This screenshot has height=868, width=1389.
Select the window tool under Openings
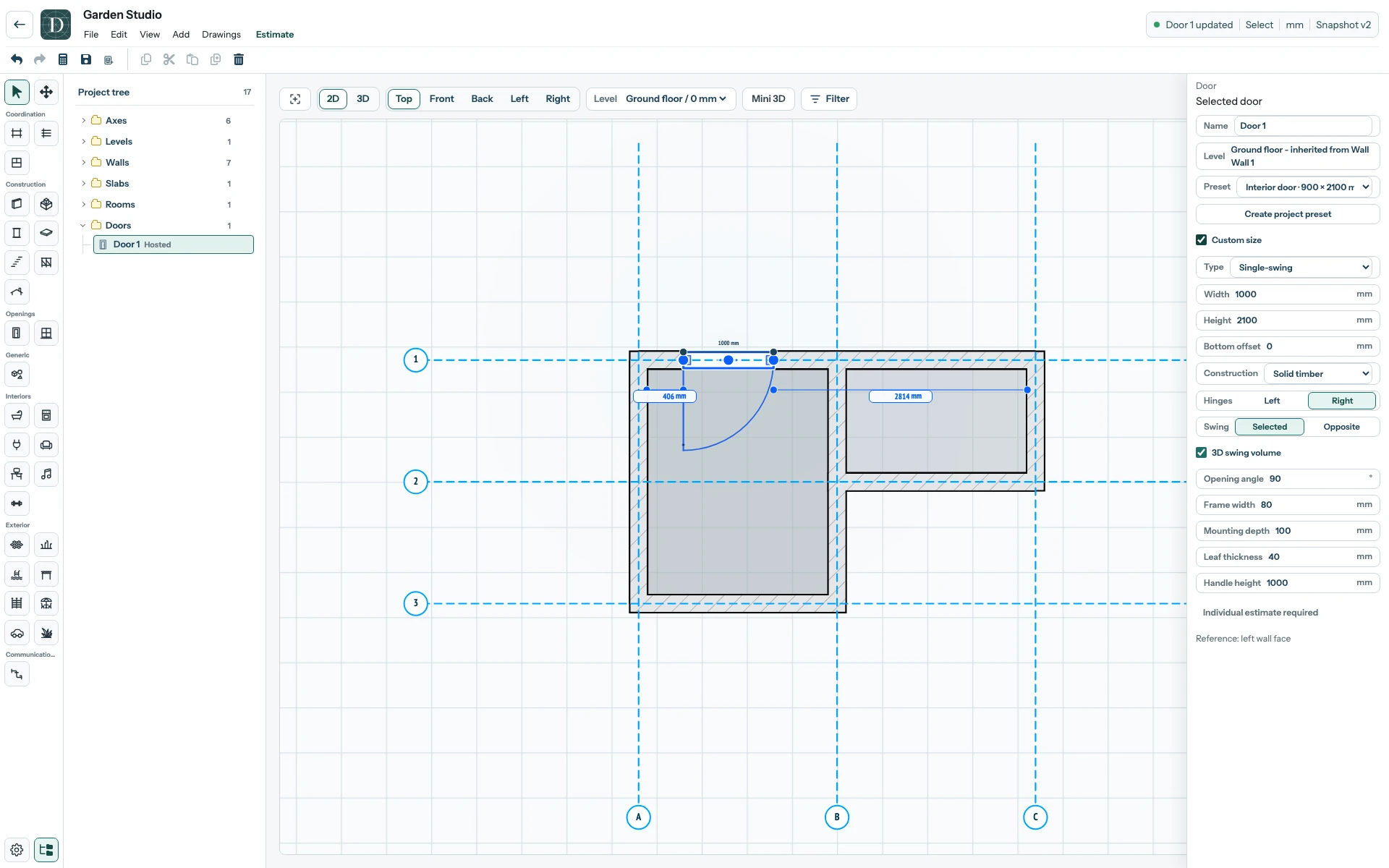pyautogui.click(x=46, y=333)
